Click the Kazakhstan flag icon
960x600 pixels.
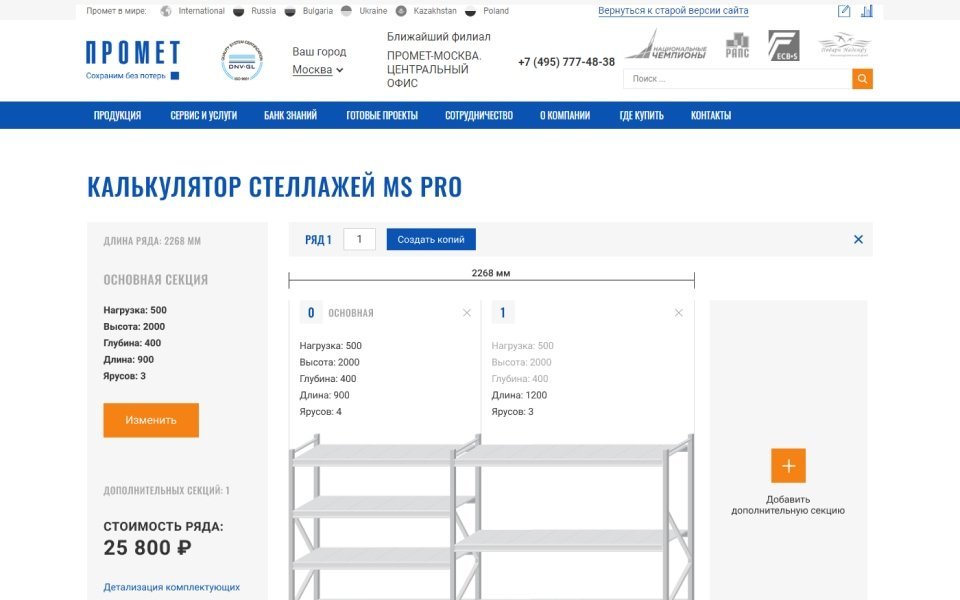point(401,11)
